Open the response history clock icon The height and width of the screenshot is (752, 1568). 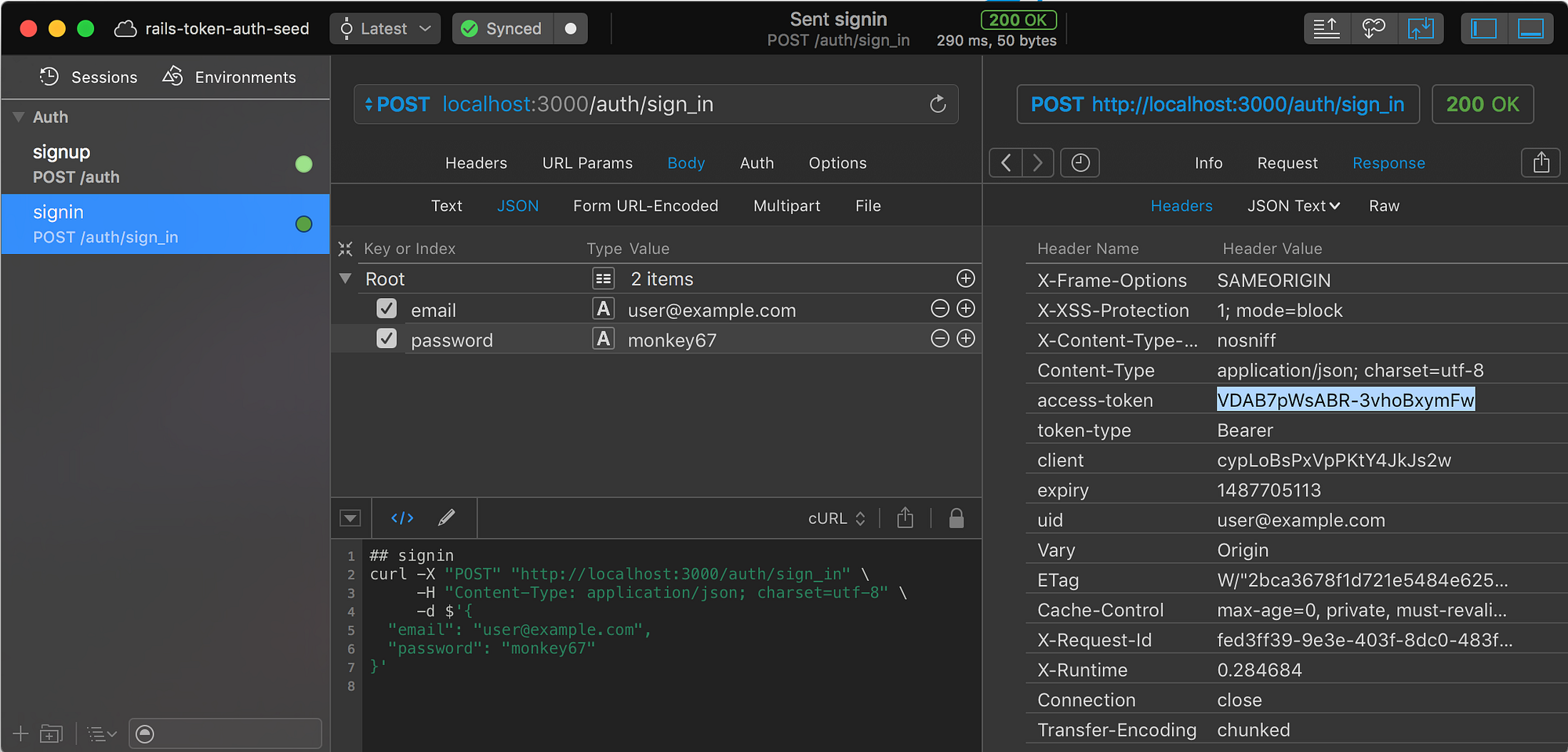pyautogui.click(x=1080, y=163)
